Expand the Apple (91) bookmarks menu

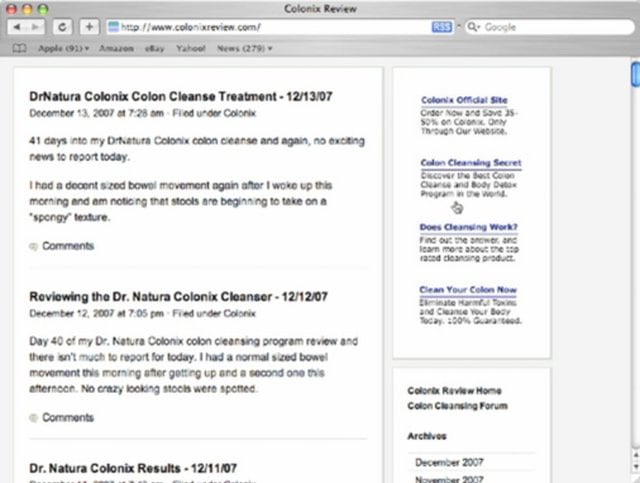63,49
